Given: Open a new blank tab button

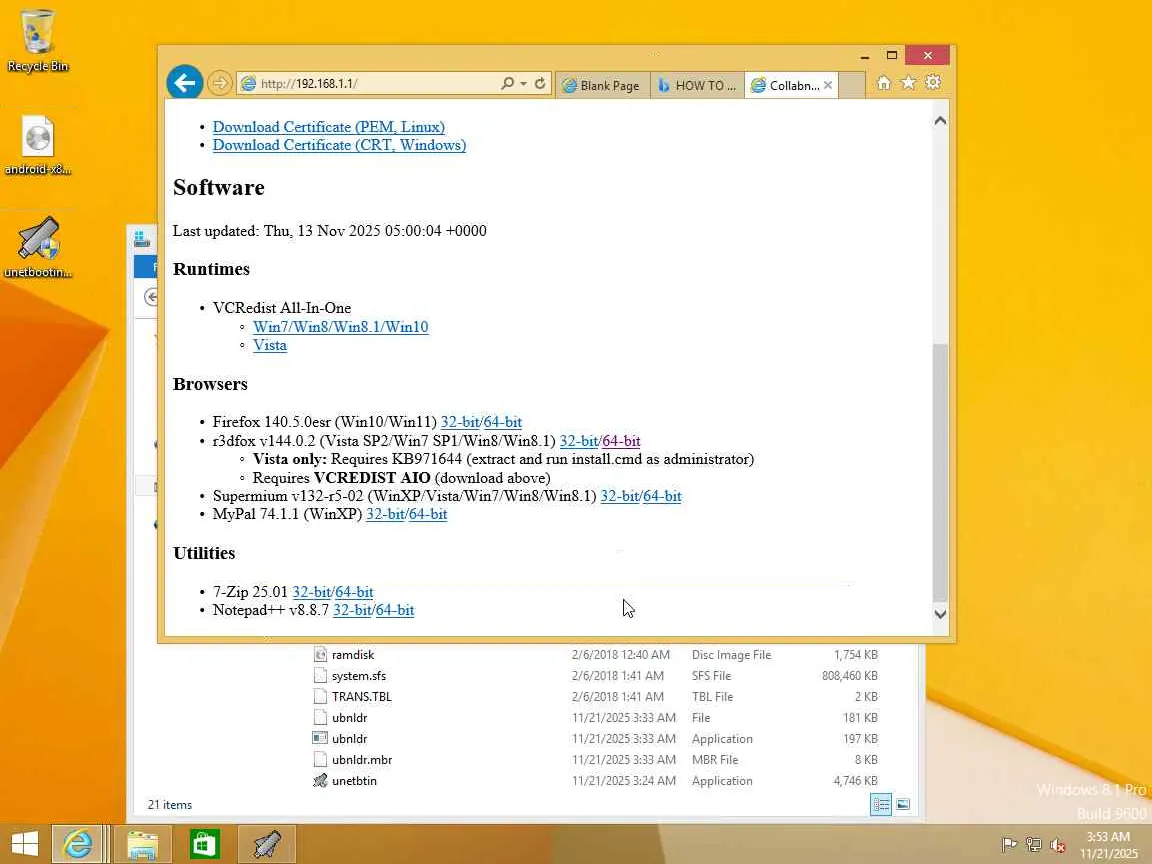Looking at the screenshot, I should point(852,85).
